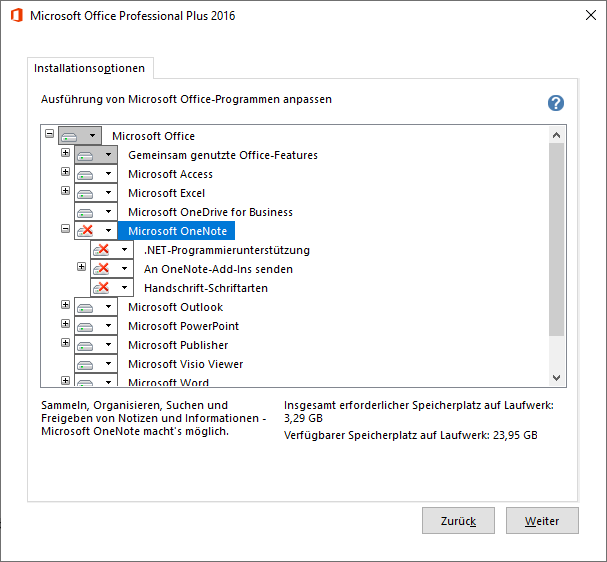The height and width of the screenshot is (562, 607).
Task: Open install state dropdown for OneDrive for Business
Action: (96, 212)
